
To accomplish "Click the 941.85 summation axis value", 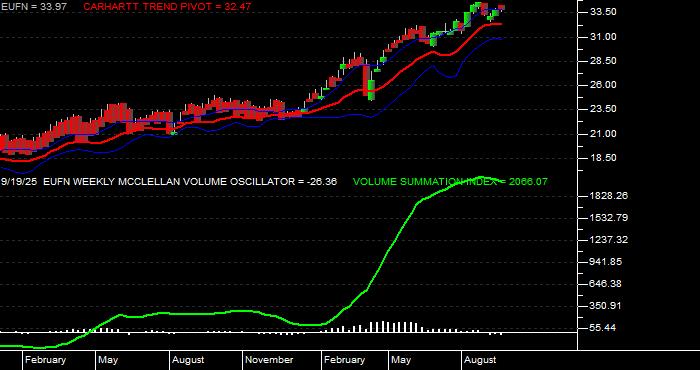I will point(606,262).
